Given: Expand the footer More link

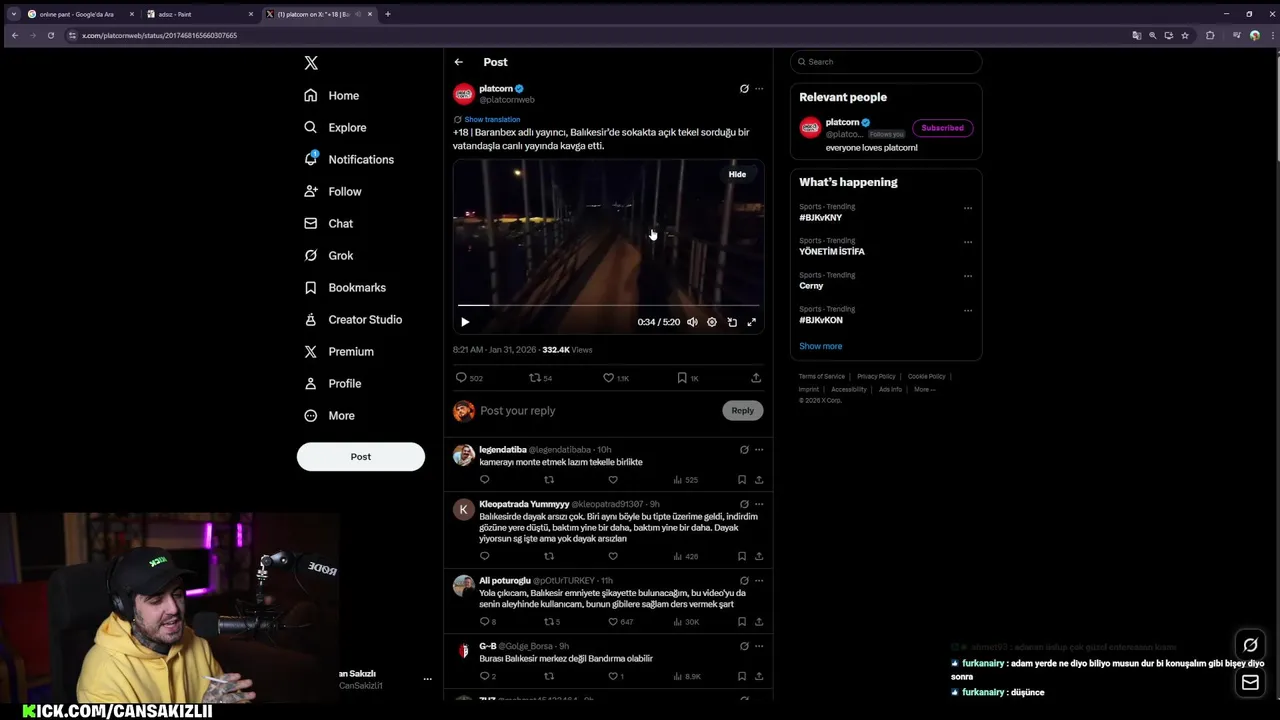Looking at the screenshot, I should (924, 389).
